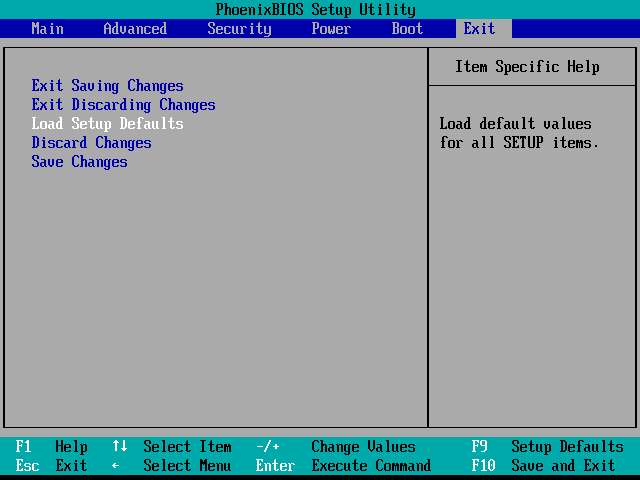Switch to the Advanced tab

click(135, 28)
